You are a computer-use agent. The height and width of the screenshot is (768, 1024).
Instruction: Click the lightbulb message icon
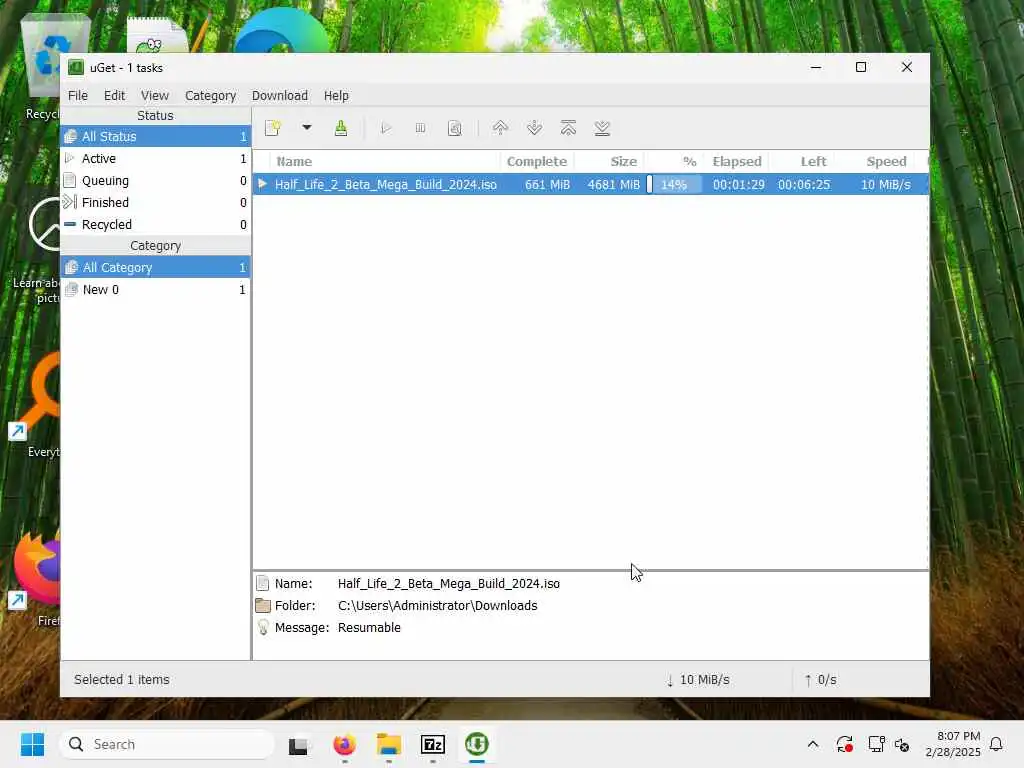[x=263, y=628]
